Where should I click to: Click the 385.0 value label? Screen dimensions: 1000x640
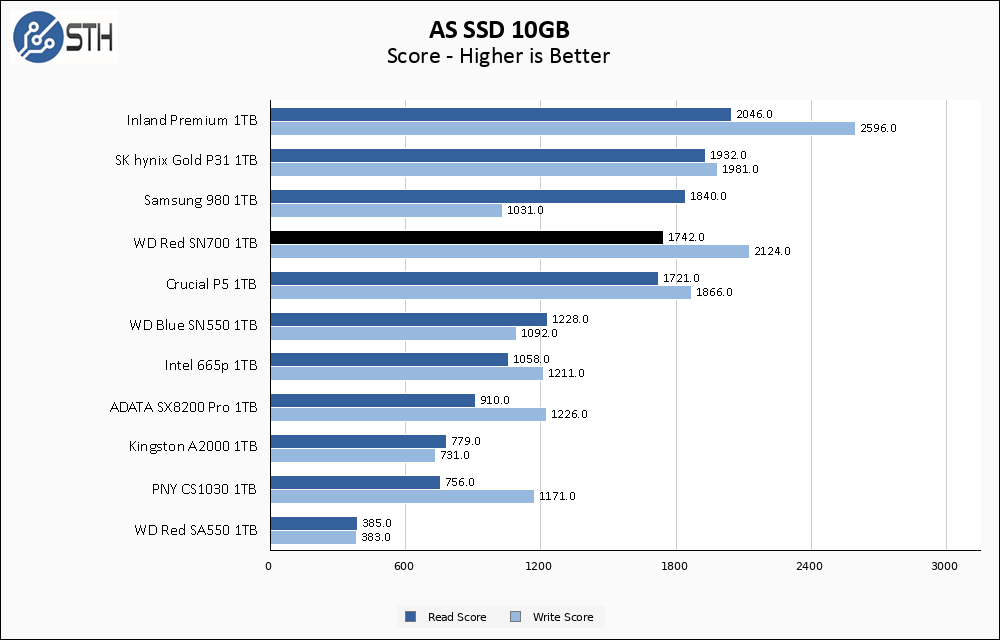tap(377, 523)
